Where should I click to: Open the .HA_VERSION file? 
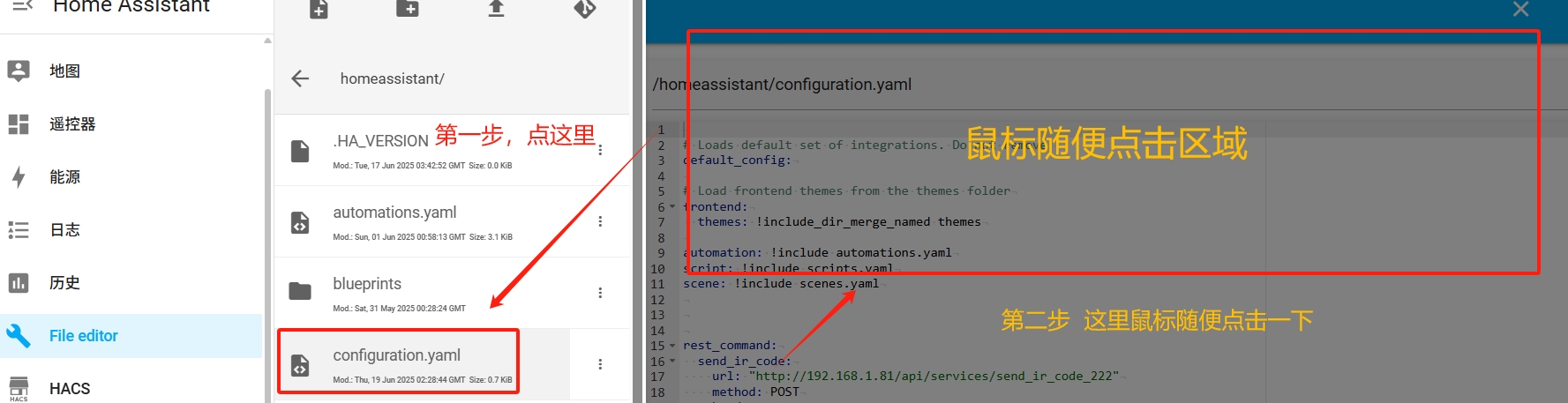tap(380, 141)
